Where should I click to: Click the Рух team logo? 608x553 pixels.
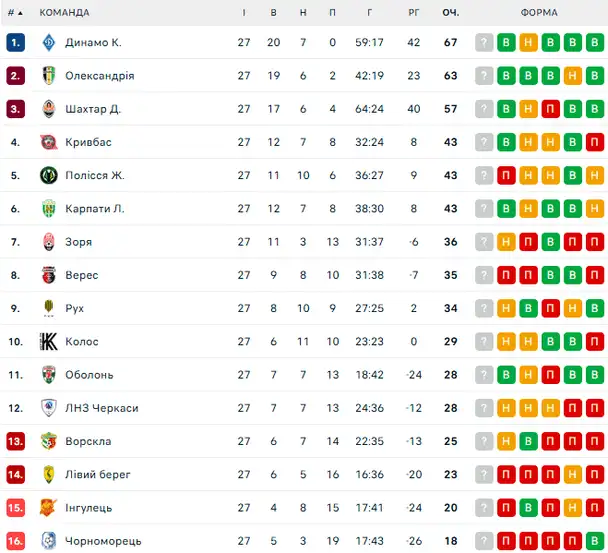(x=49, y=308)
